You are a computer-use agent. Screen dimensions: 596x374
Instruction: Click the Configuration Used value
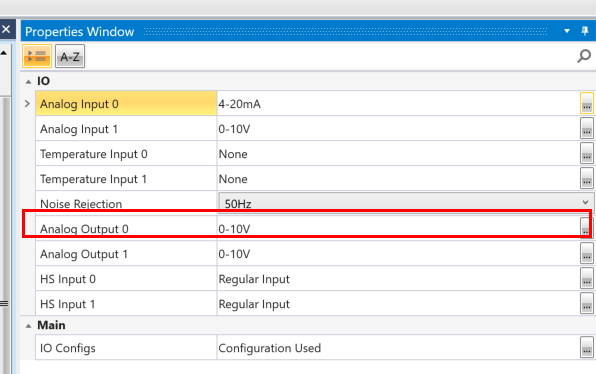click(x=269, y=348)
